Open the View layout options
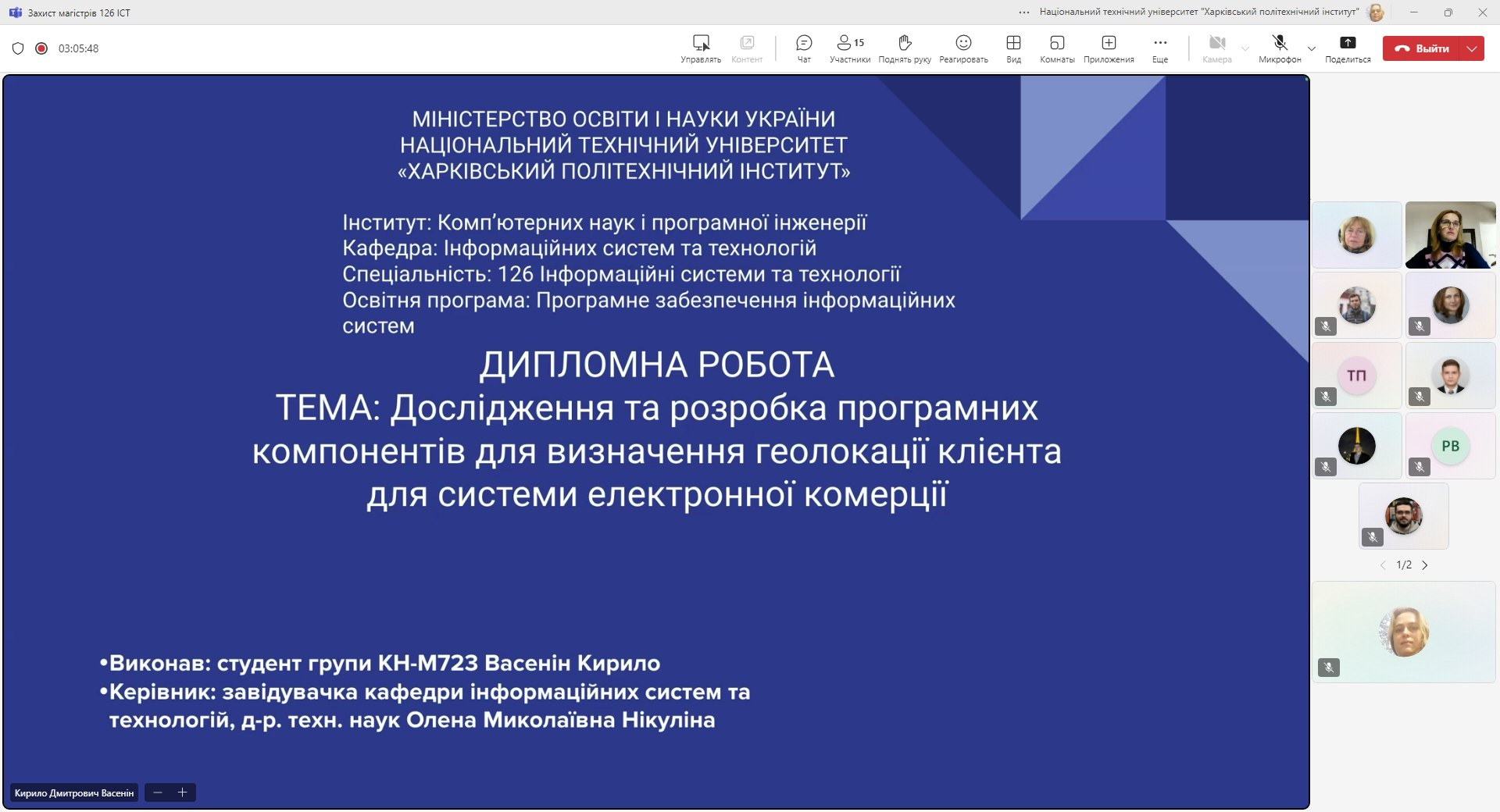 1013,48
